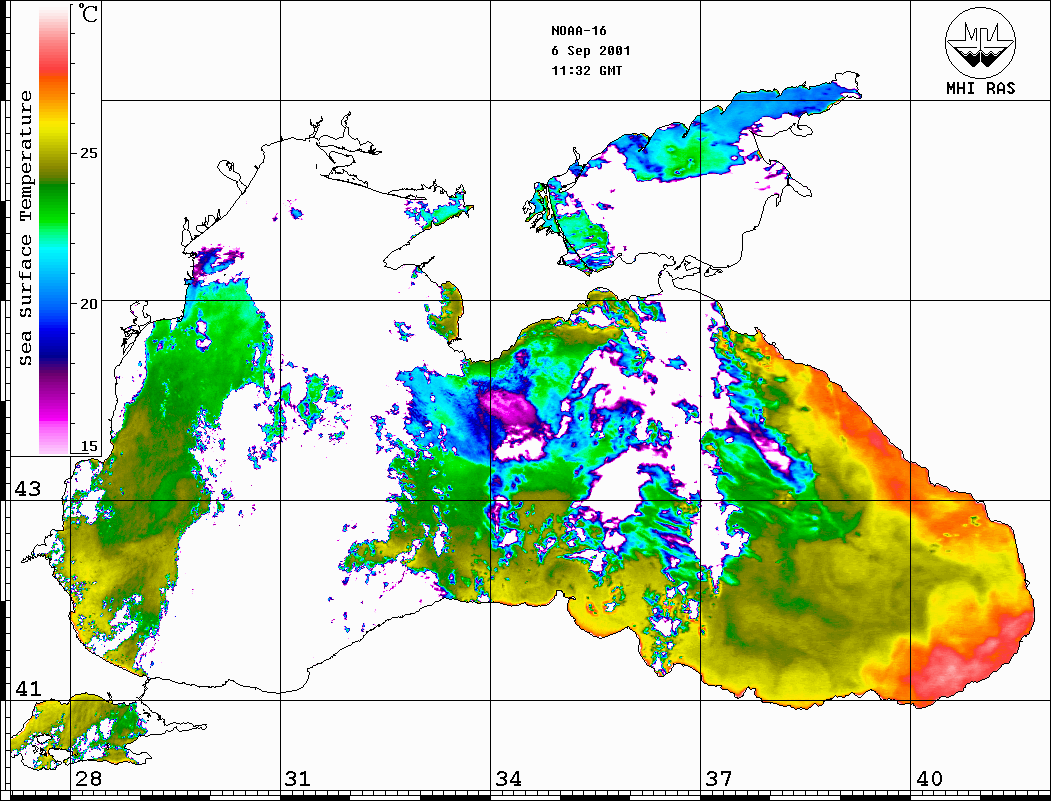This screenshot has height=801, width=1051.
Task: Click the 20 tick on the temperature scale
Action: (88, 304)
